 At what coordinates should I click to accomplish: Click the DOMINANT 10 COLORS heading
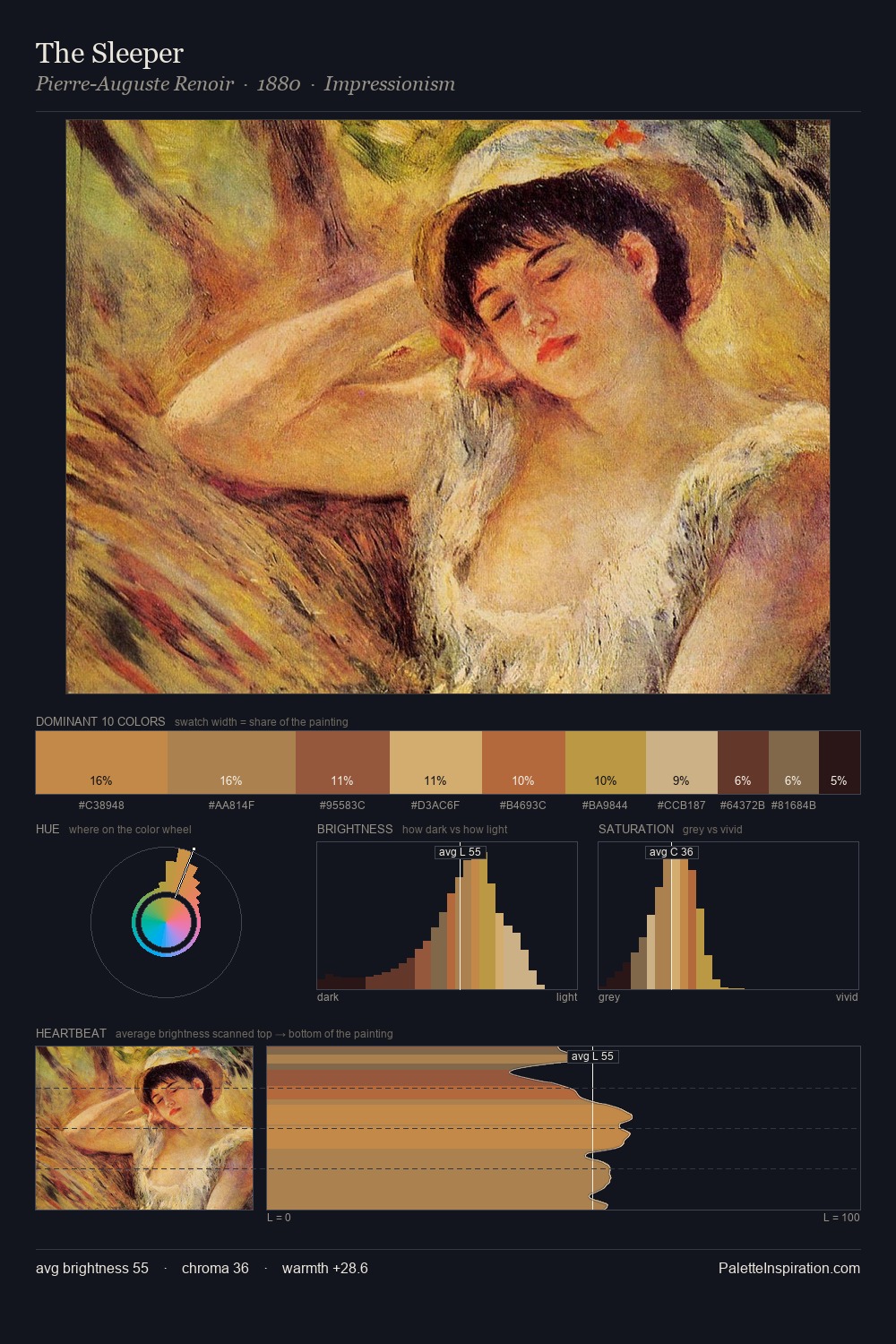(100, 721)
